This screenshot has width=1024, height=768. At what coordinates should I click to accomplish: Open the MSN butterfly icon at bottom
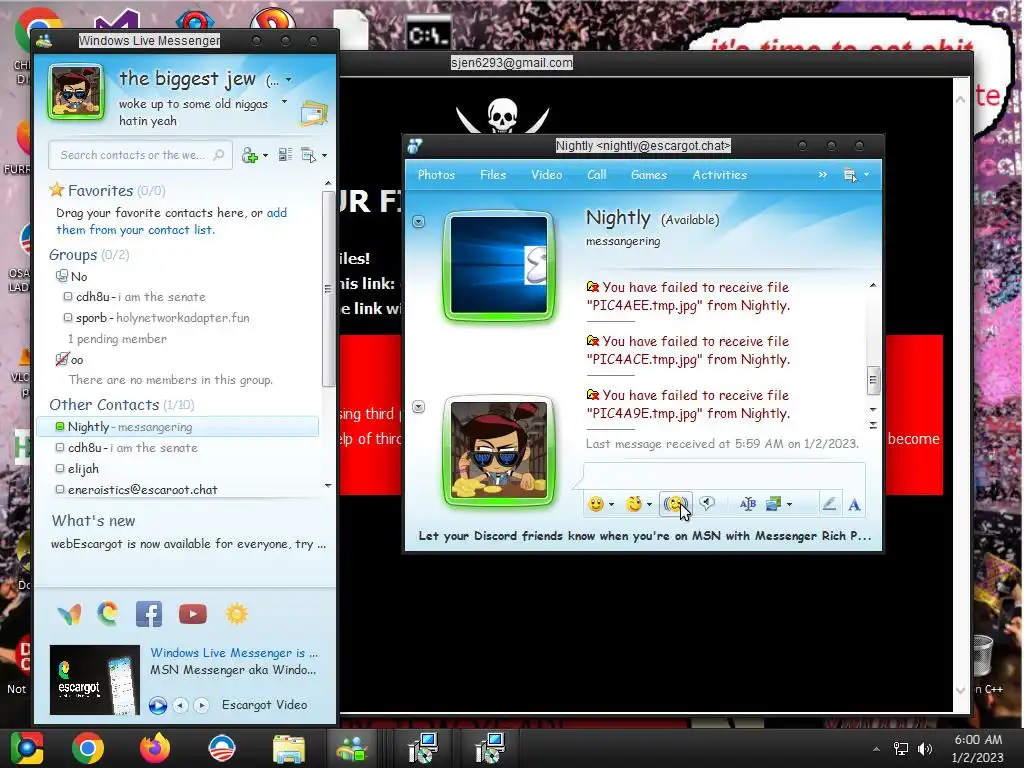[69, 614]
